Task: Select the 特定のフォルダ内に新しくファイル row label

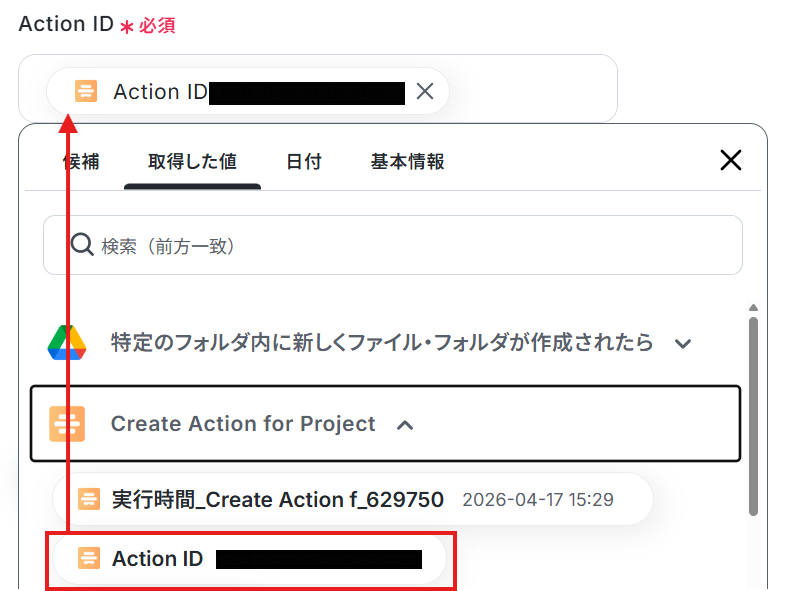Action: 382,343
